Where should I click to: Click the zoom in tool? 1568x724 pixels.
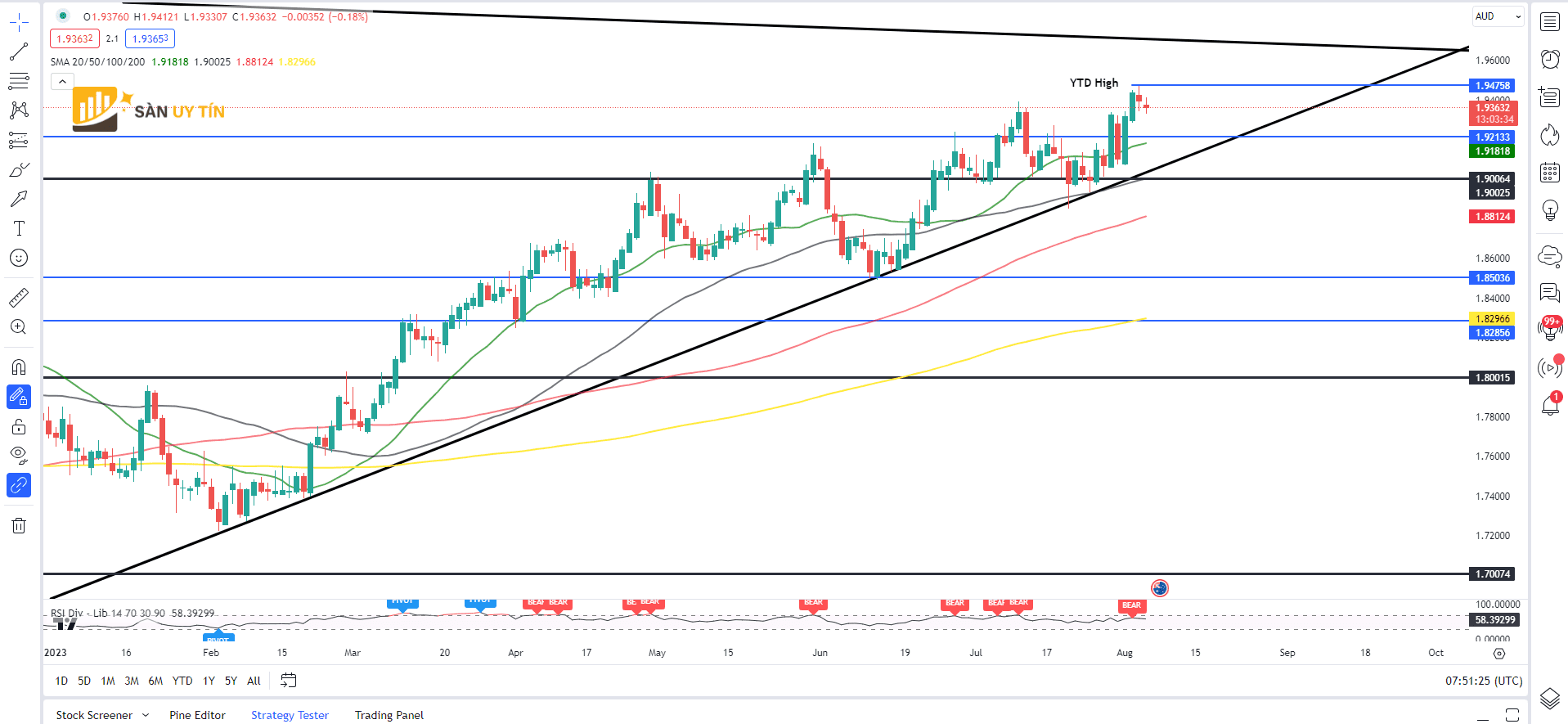19,327
